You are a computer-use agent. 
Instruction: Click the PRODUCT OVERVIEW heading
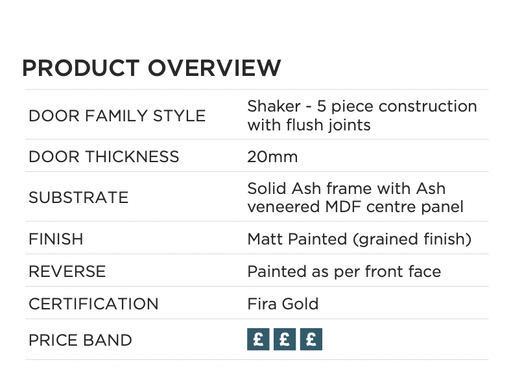pyautogui.click(x=152, y=68)
